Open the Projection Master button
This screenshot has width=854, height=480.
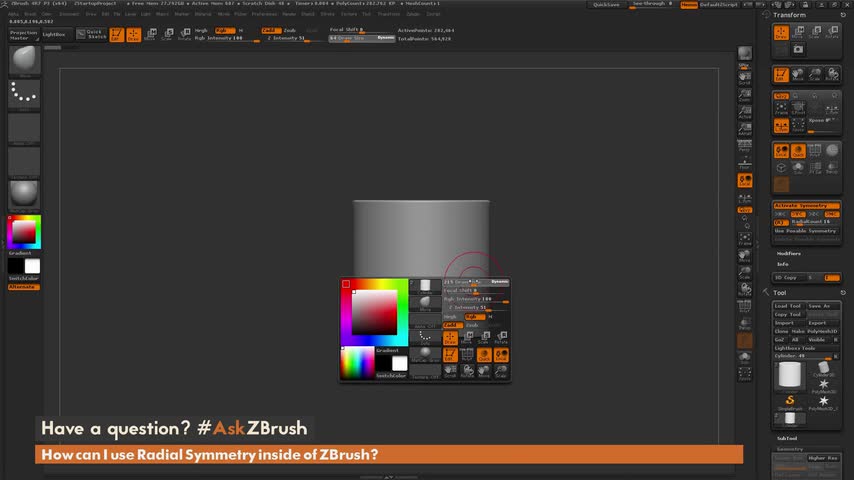pos(23,35)
